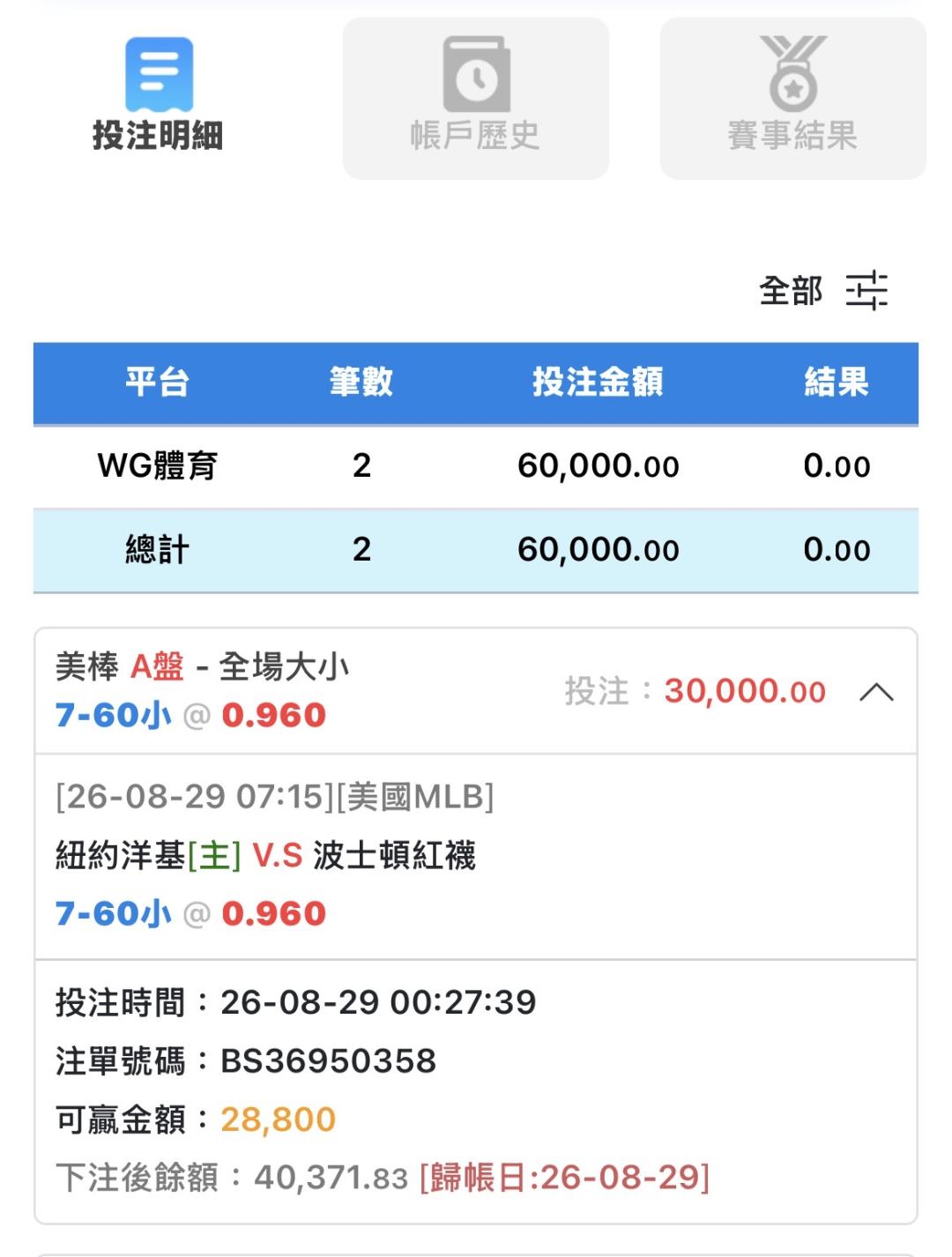This screenshot has height=1257, width=952.
Task: Tap the 美棒 A盤 全場大小 bet title
Action: pyautogui.click(x=202, y=667)
